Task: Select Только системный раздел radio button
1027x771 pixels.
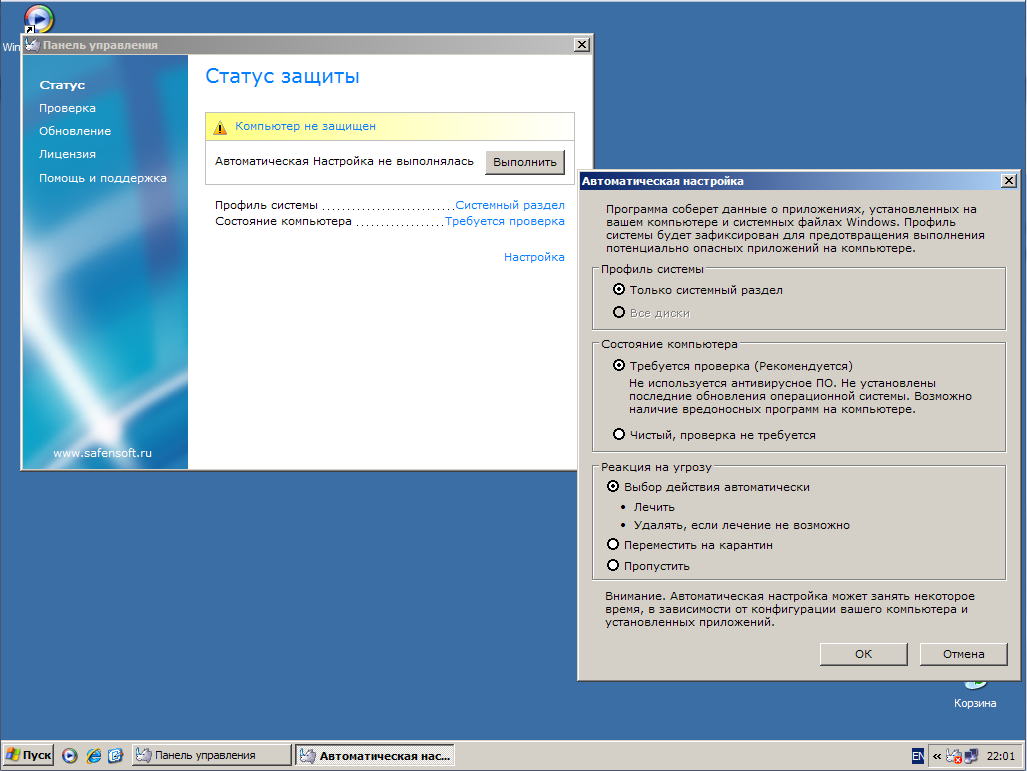Action: click(619, 289)
